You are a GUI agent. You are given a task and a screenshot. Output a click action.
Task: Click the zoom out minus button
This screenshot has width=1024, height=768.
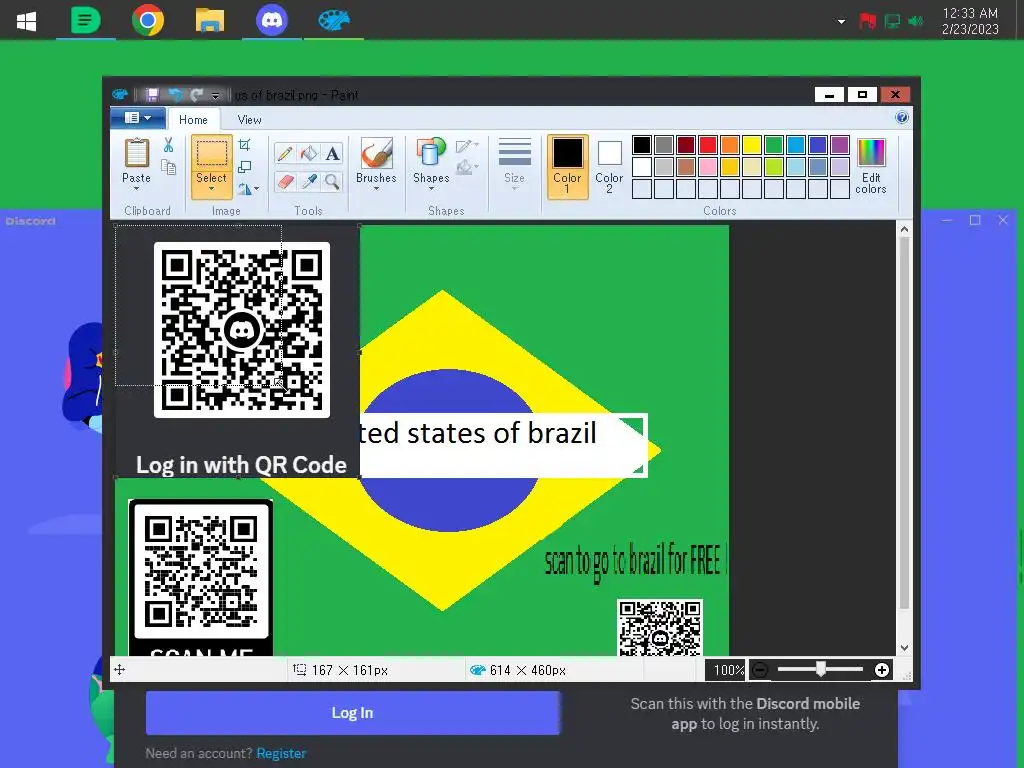point(760,670)
